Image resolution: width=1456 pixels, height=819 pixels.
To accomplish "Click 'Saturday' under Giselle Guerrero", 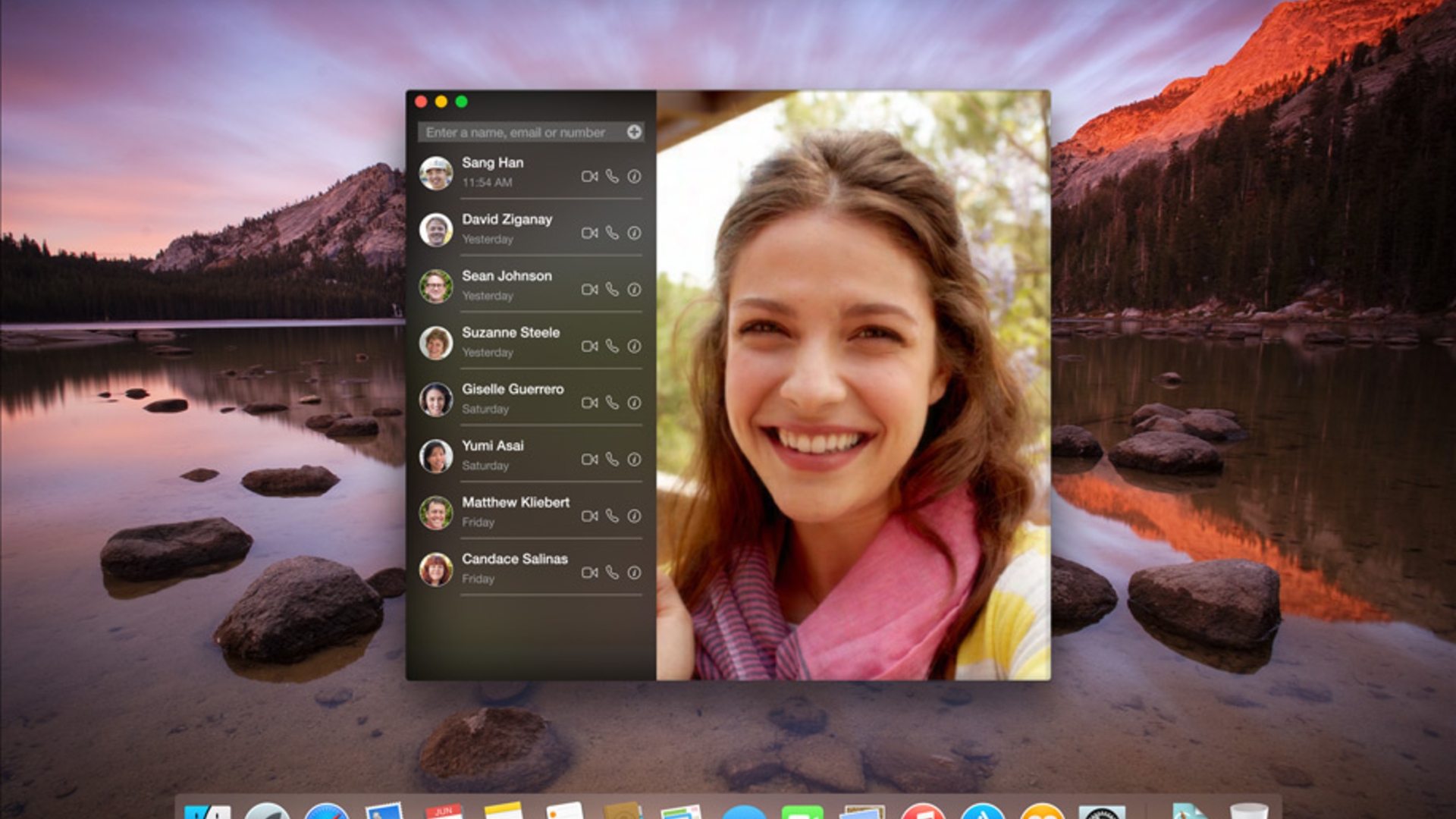I will coord(485,409).
